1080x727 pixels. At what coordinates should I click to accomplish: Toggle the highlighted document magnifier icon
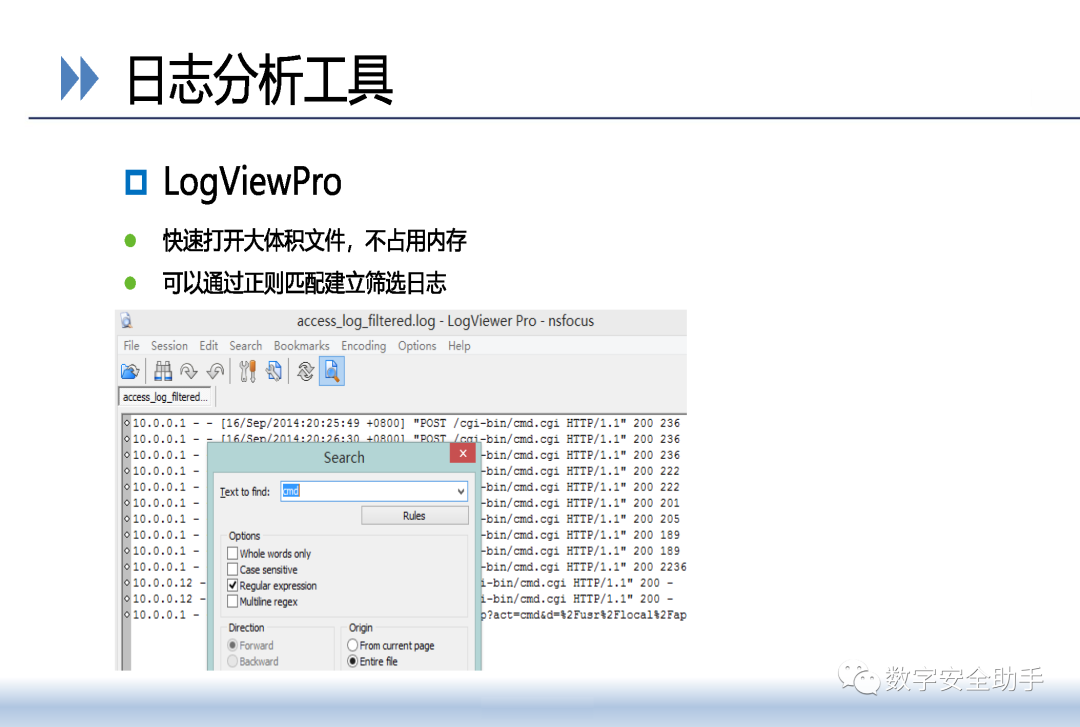click(332, 371)
